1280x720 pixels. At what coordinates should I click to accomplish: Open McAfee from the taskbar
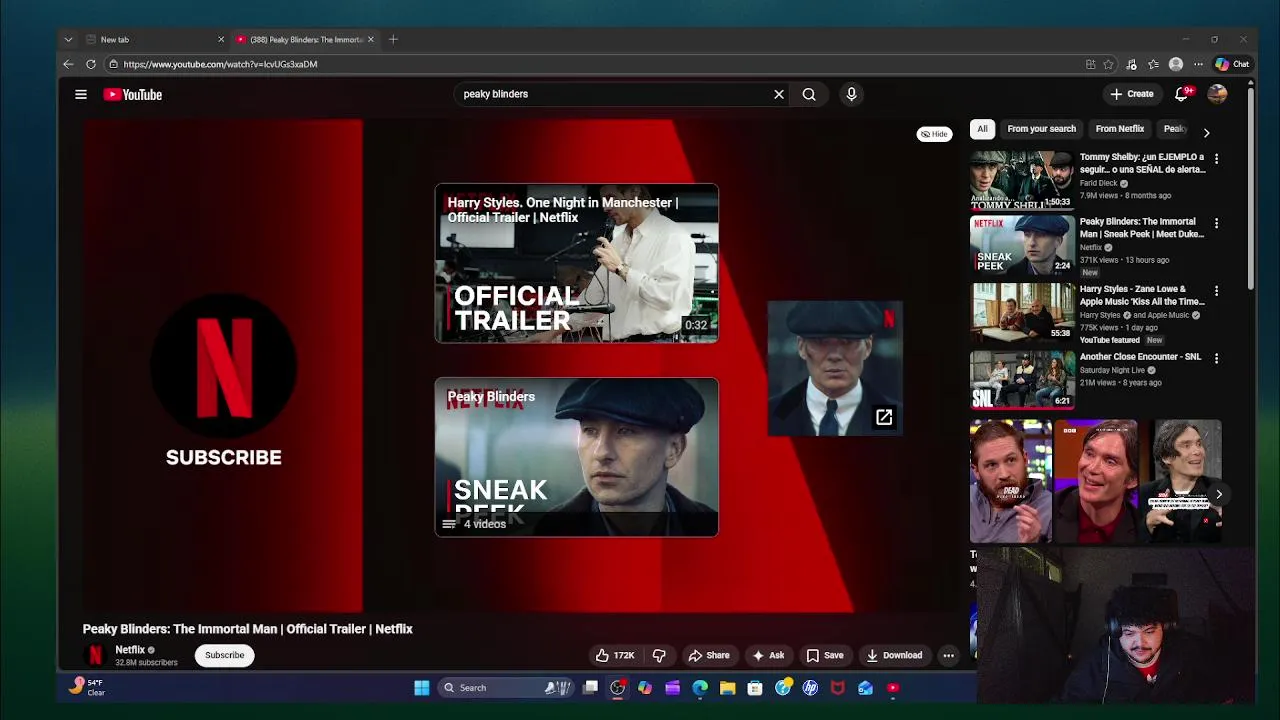pos(837,688)
